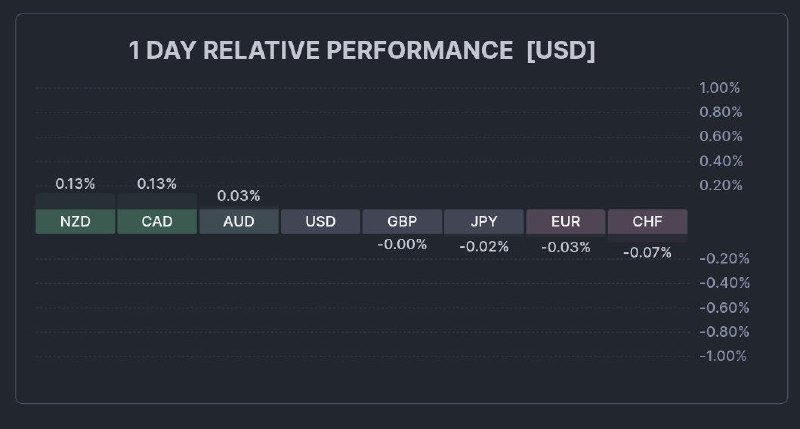Click the NZD currency bar

click(75, 221)
